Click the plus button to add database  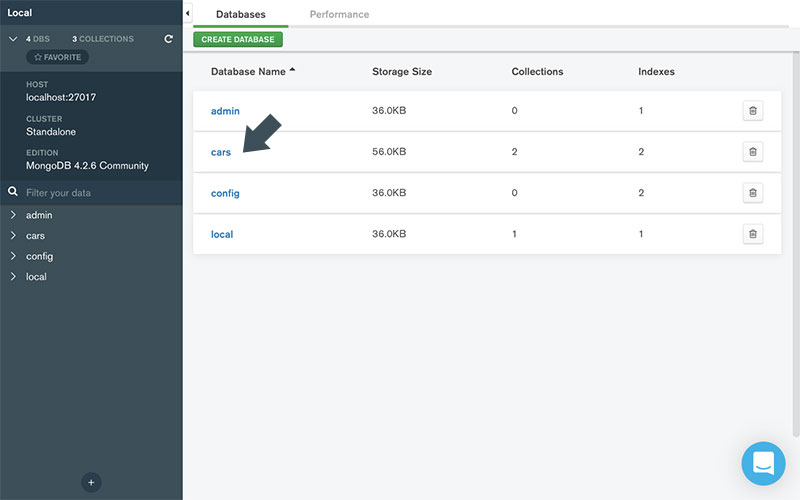(x=91, y=482)
